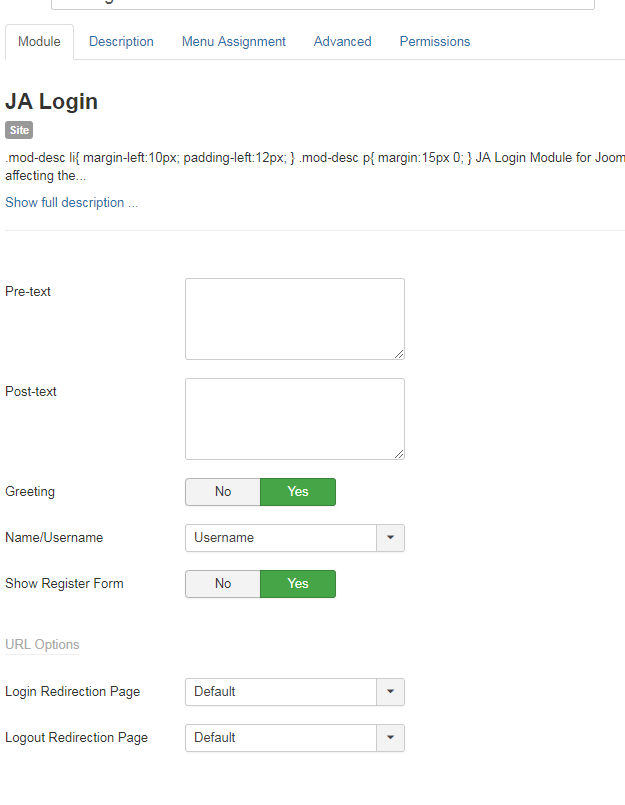This screenshot has height=805, width=625.
Task: Click inside the Post-text textarea
Action: 294,418
